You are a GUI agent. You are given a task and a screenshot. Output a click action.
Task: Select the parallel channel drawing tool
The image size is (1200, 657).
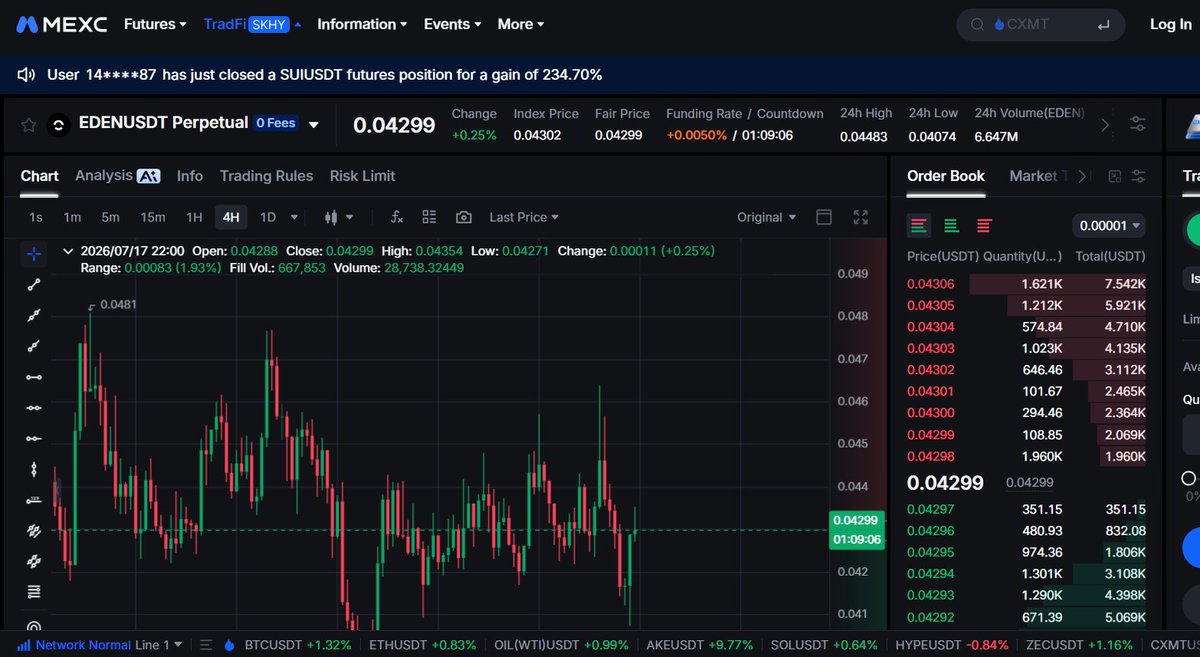[x=34, y=531]
